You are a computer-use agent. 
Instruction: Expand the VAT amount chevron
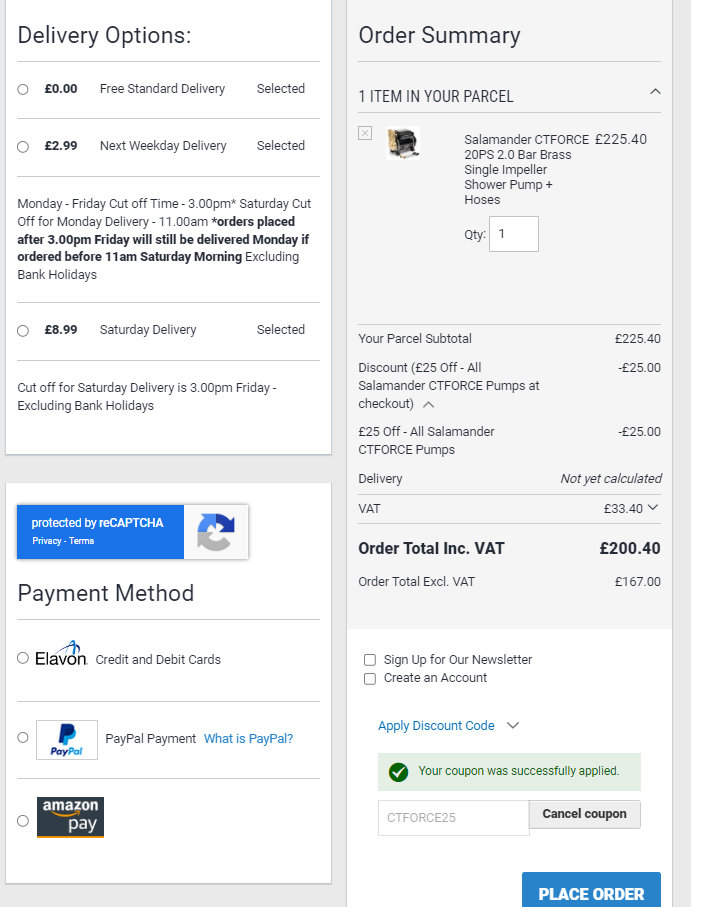click(x=653, y=507)
